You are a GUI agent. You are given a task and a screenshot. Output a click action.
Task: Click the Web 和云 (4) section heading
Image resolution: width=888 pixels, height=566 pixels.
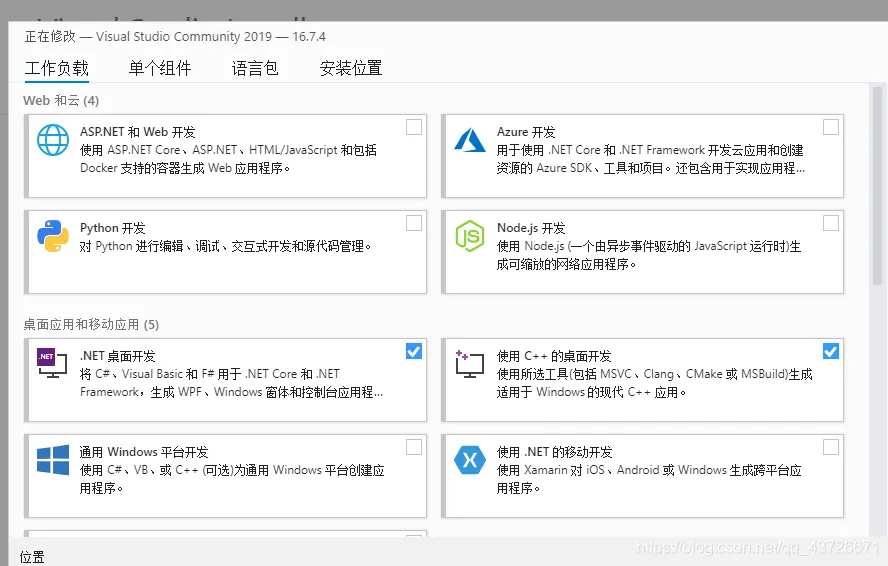pos(61,100)
